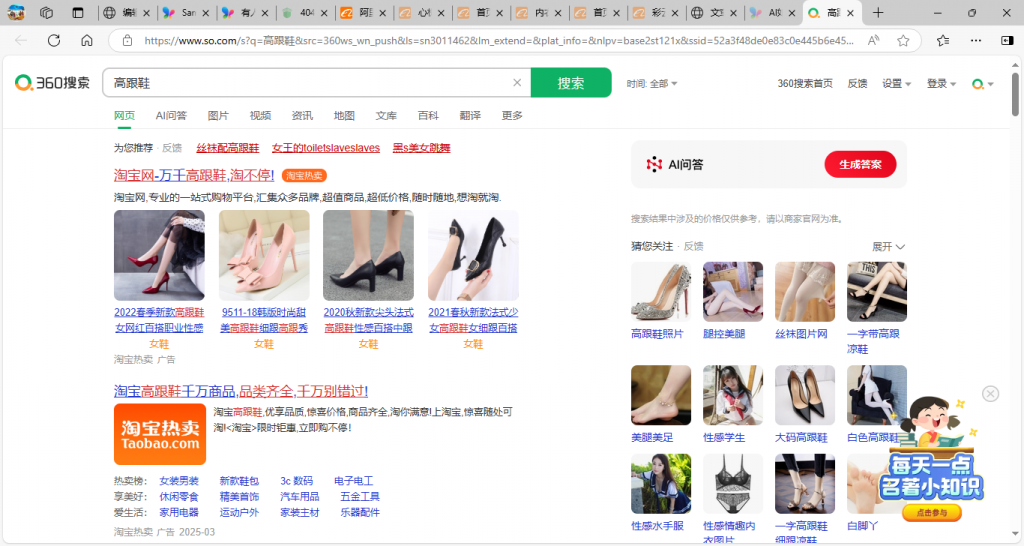Click the 点击参与 button on floating ad

point(932,513)
